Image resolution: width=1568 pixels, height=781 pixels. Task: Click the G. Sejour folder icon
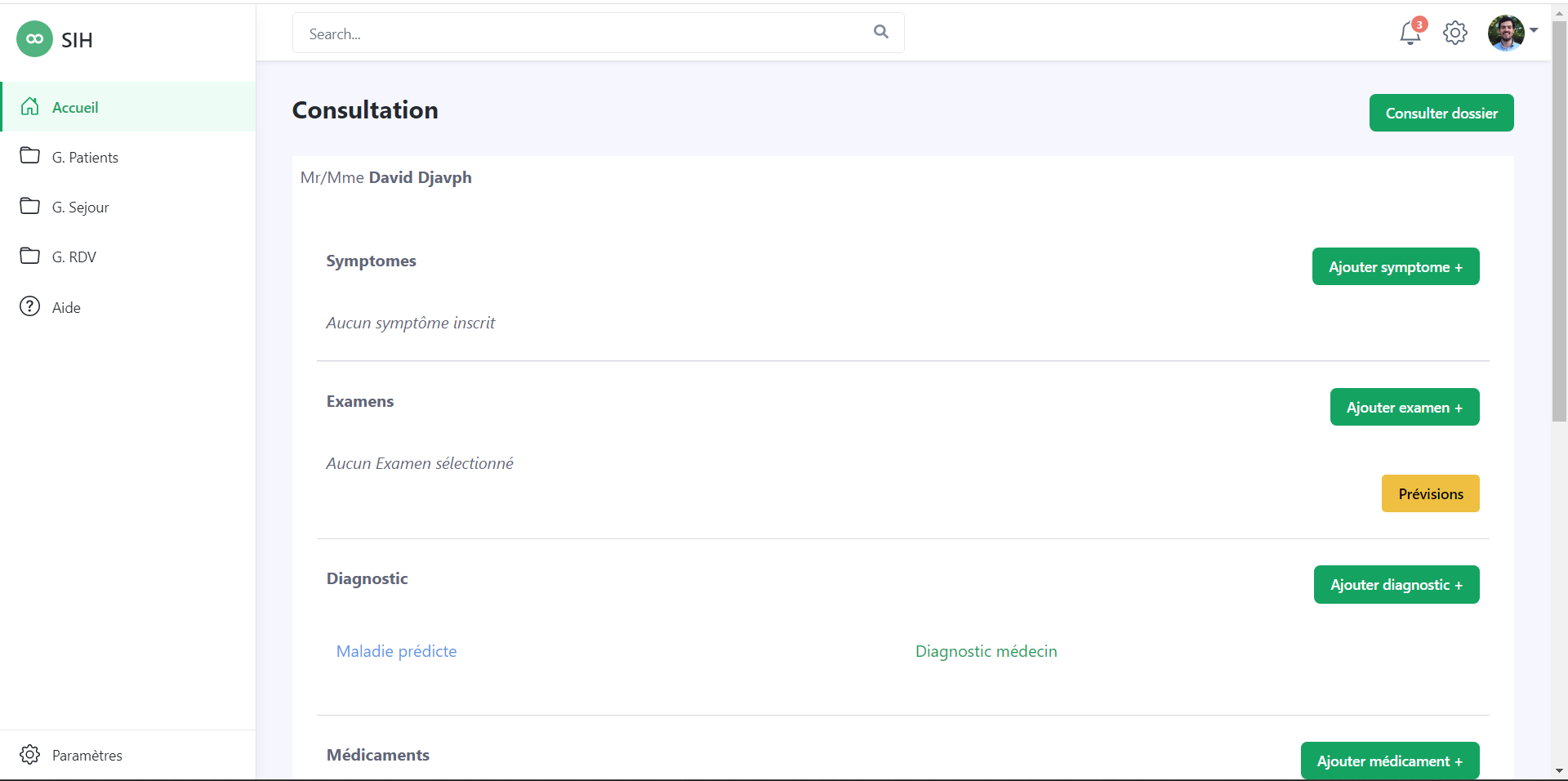pos(30,206)
